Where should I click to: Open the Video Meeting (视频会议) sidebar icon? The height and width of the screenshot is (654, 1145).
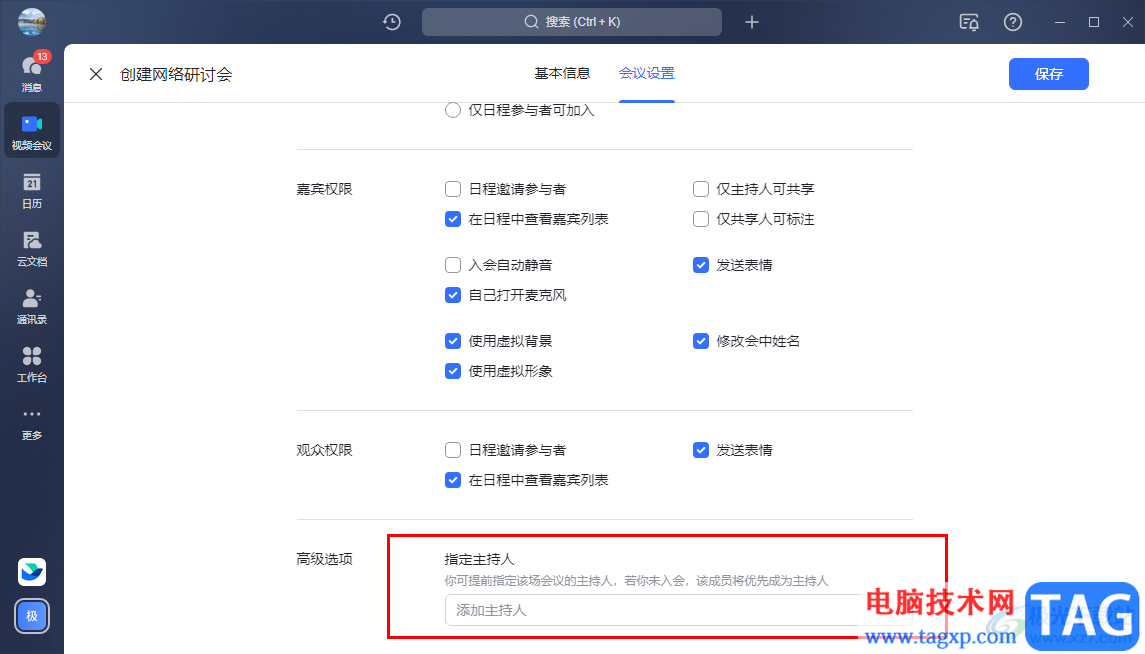click(x=31, y=131)
